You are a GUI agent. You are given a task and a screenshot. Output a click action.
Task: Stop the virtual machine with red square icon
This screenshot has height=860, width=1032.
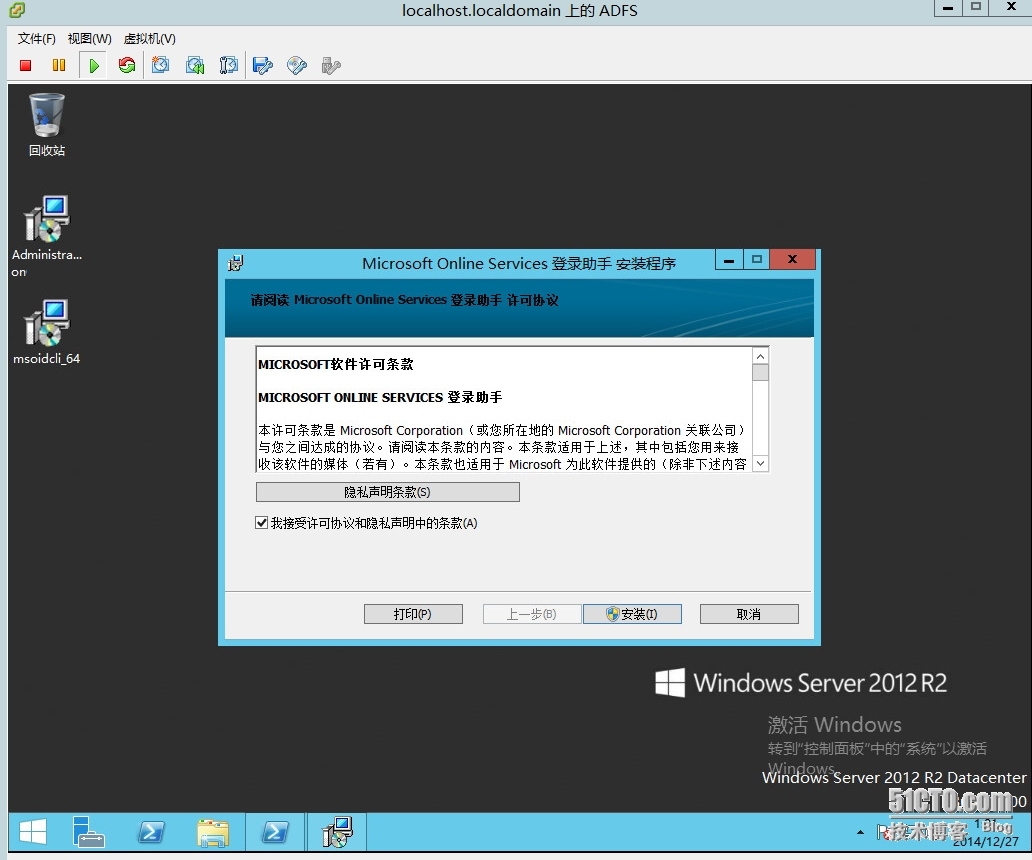click(x=26, y=65)
